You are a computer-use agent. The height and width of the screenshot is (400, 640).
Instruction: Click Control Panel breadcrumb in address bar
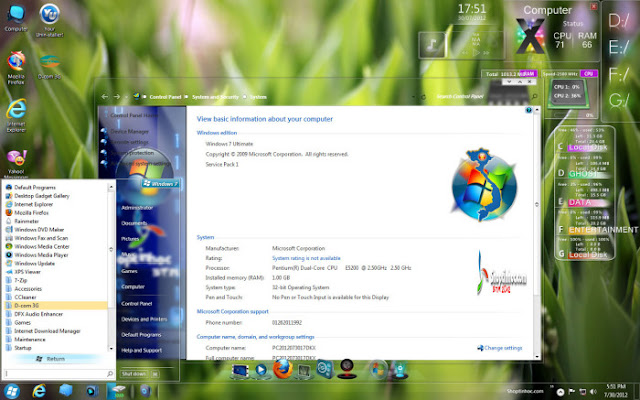[165, 97]
